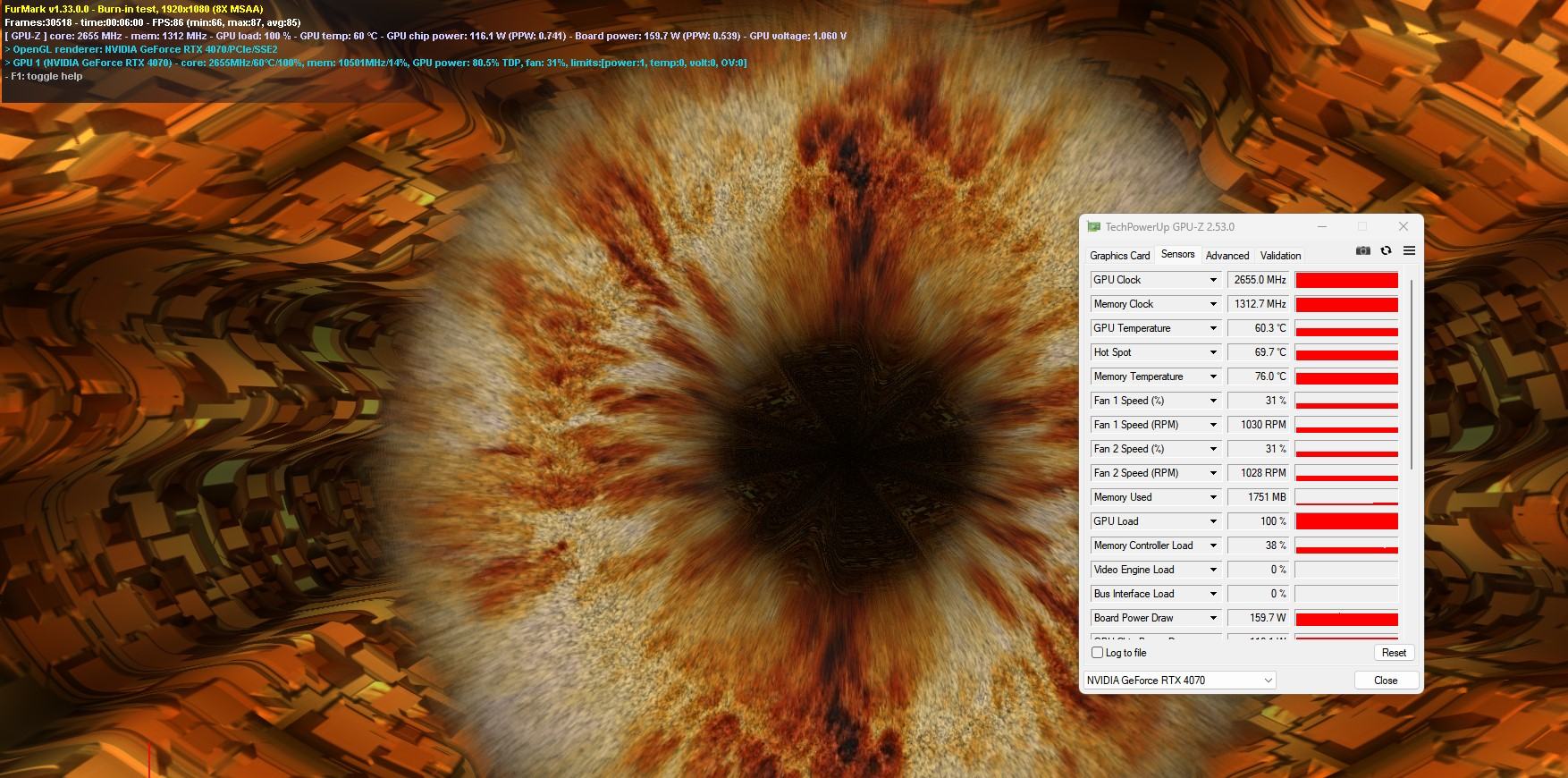Viewport: 1568px width, 778px height.
Task: Click the GPU Clock red history graph
Action: click(x=1346, y=280)
